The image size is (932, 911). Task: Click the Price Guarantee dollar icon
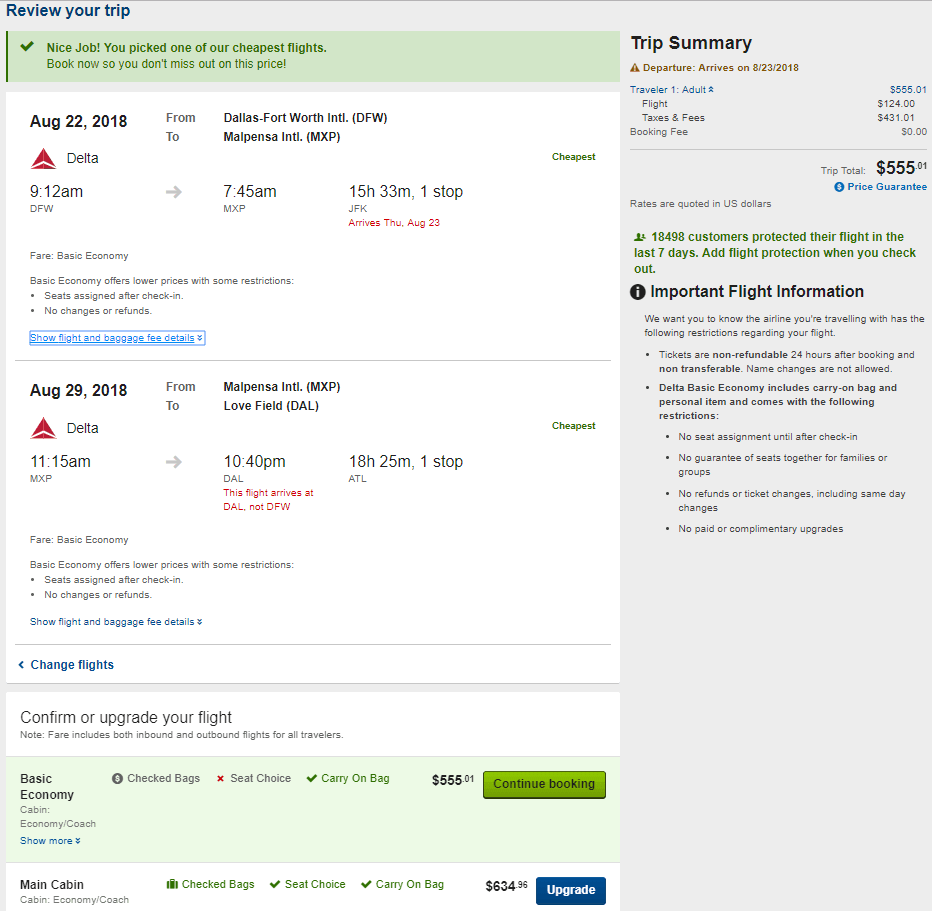(839, 187)
